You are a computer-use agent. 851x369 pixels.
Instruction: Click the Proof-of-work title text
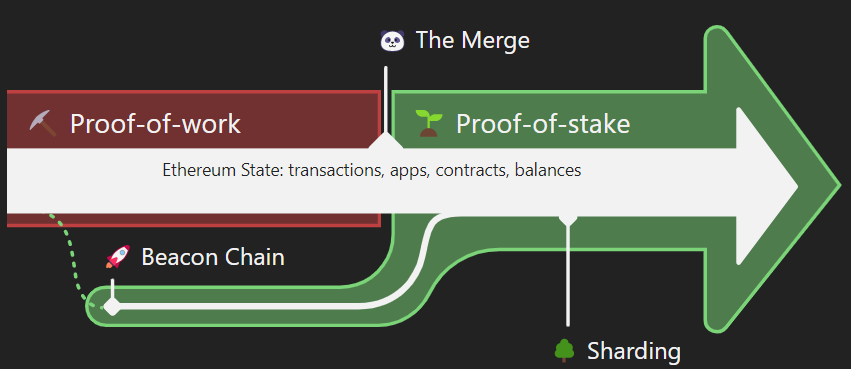click(155, 124)
